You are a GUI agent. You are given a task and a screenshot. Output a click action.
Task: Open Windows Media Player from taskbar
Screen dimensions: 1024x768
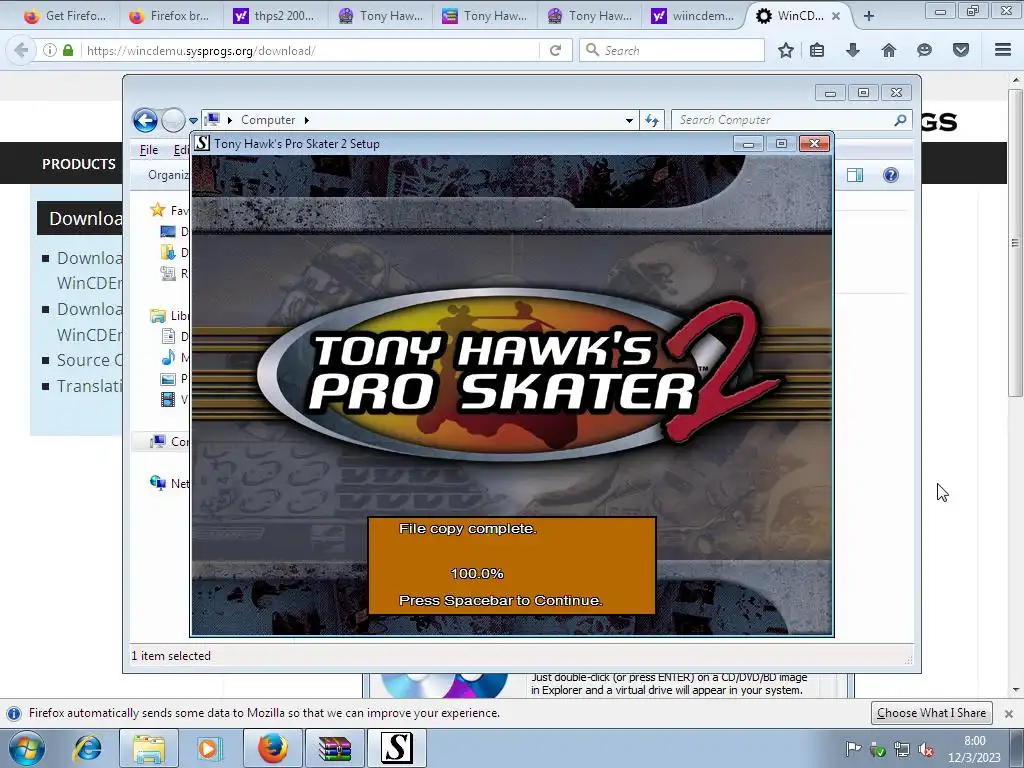(208, 748)
